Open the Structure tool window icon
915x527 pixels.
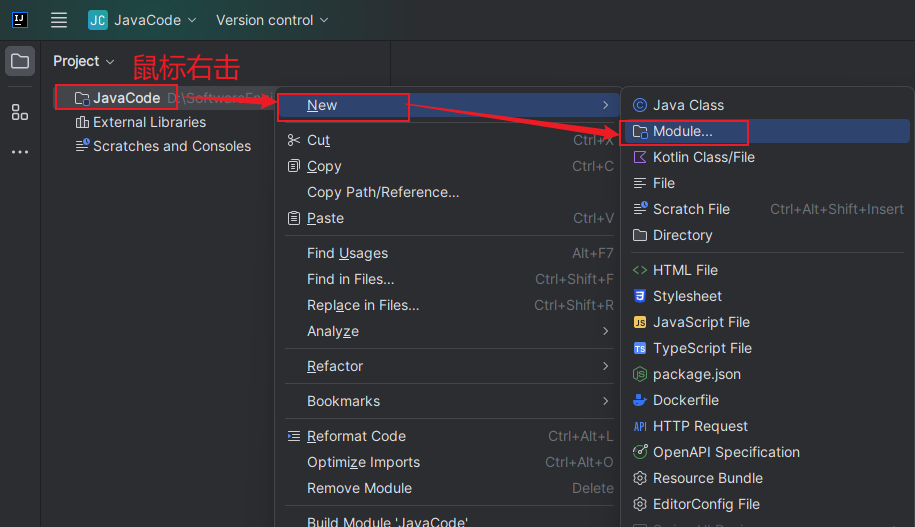click(20, 112)
